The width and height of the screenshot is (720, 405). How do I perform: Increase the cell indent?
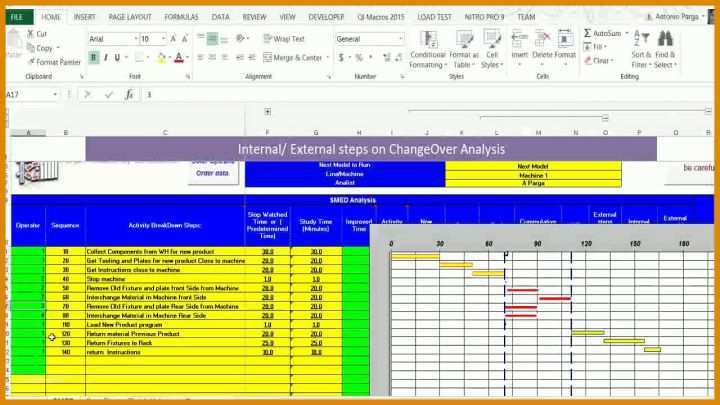pos(252,58)
